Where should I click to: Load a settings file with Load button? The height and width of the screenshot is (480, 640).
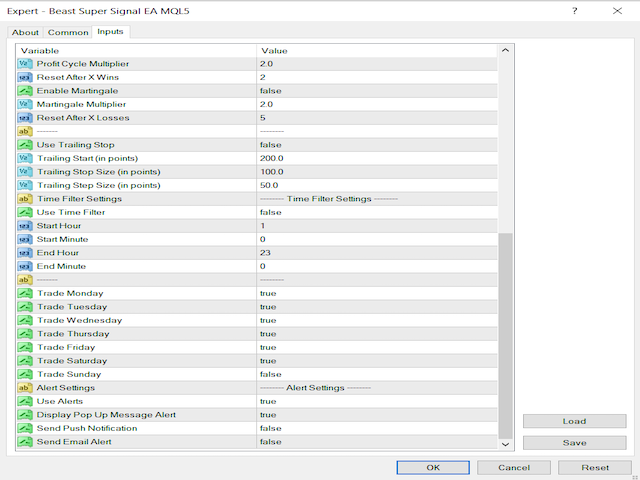(x=574, y=421)
